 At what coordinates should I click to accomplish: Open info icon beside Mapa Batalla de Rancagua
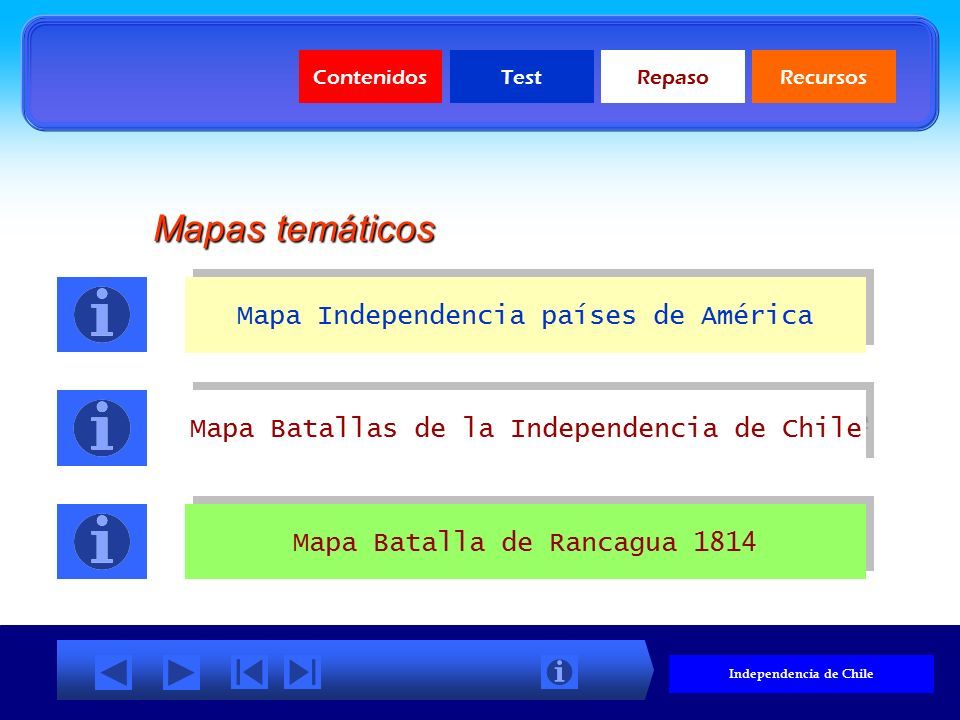[102, 541]
